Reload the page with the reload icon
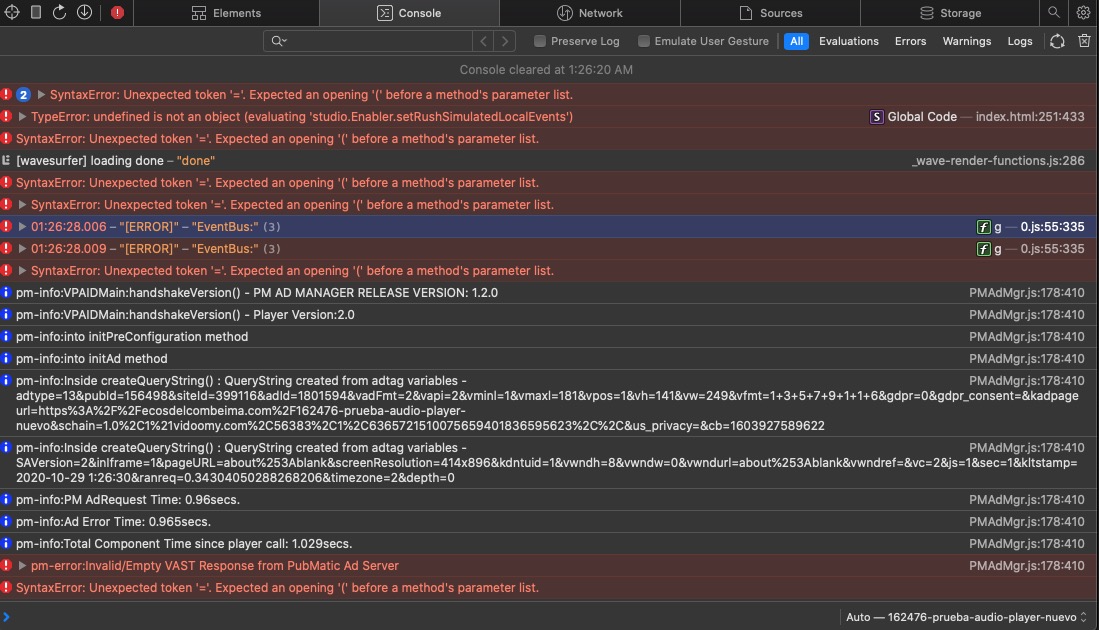Screen dimensions: 1099x630 click(x=60, y=13)
